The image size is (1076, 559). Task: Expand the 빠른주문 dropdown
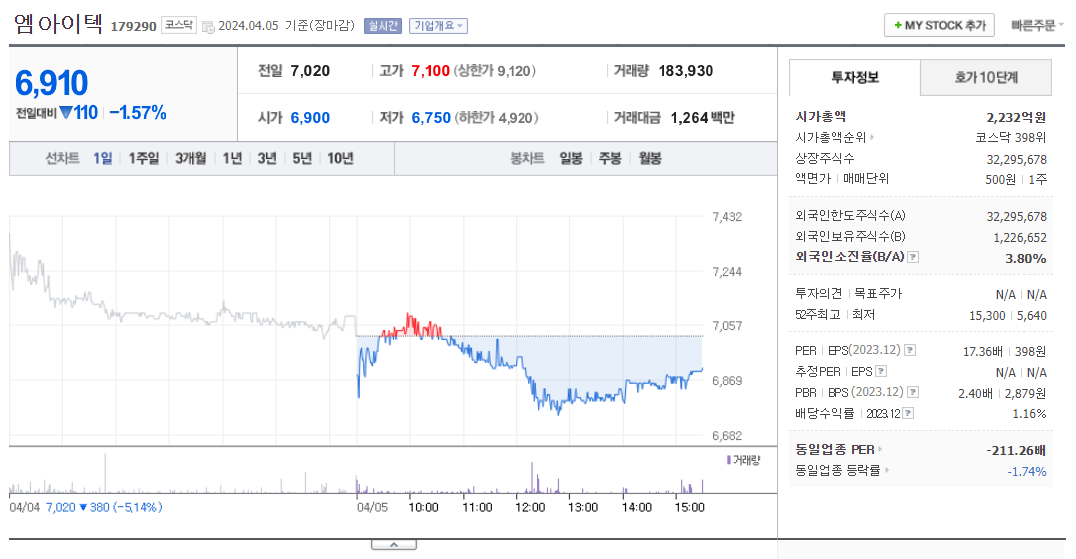point(1036,26)
